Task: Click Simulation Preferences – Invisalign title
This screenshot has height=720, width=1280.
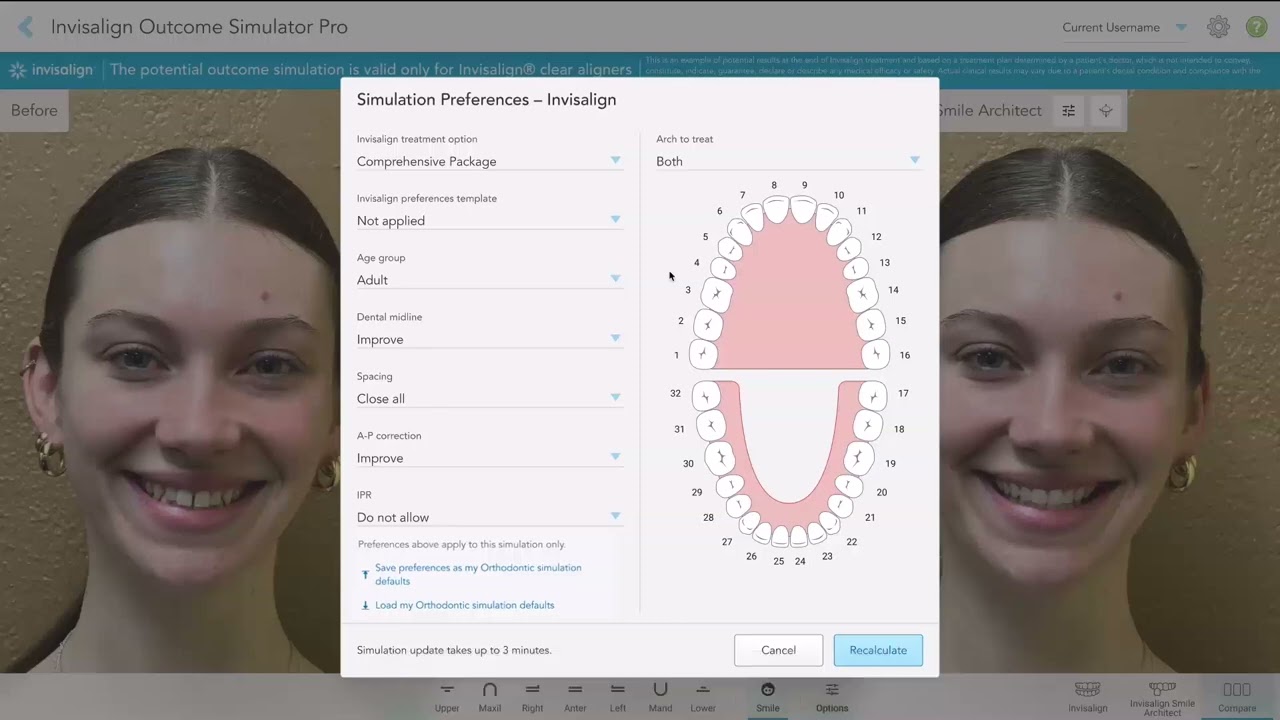Action: [486, 100]
